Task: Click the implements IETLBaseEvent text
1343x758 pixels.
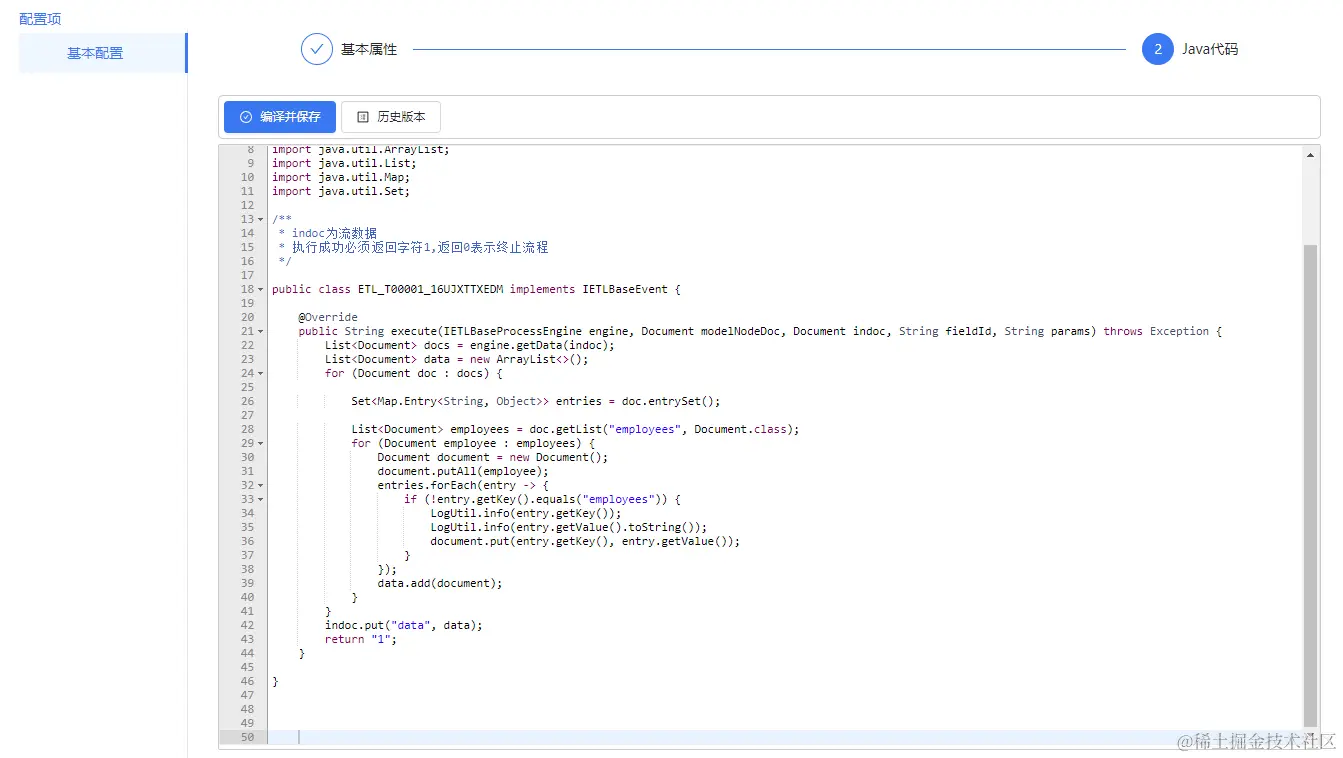Action: 590,289
